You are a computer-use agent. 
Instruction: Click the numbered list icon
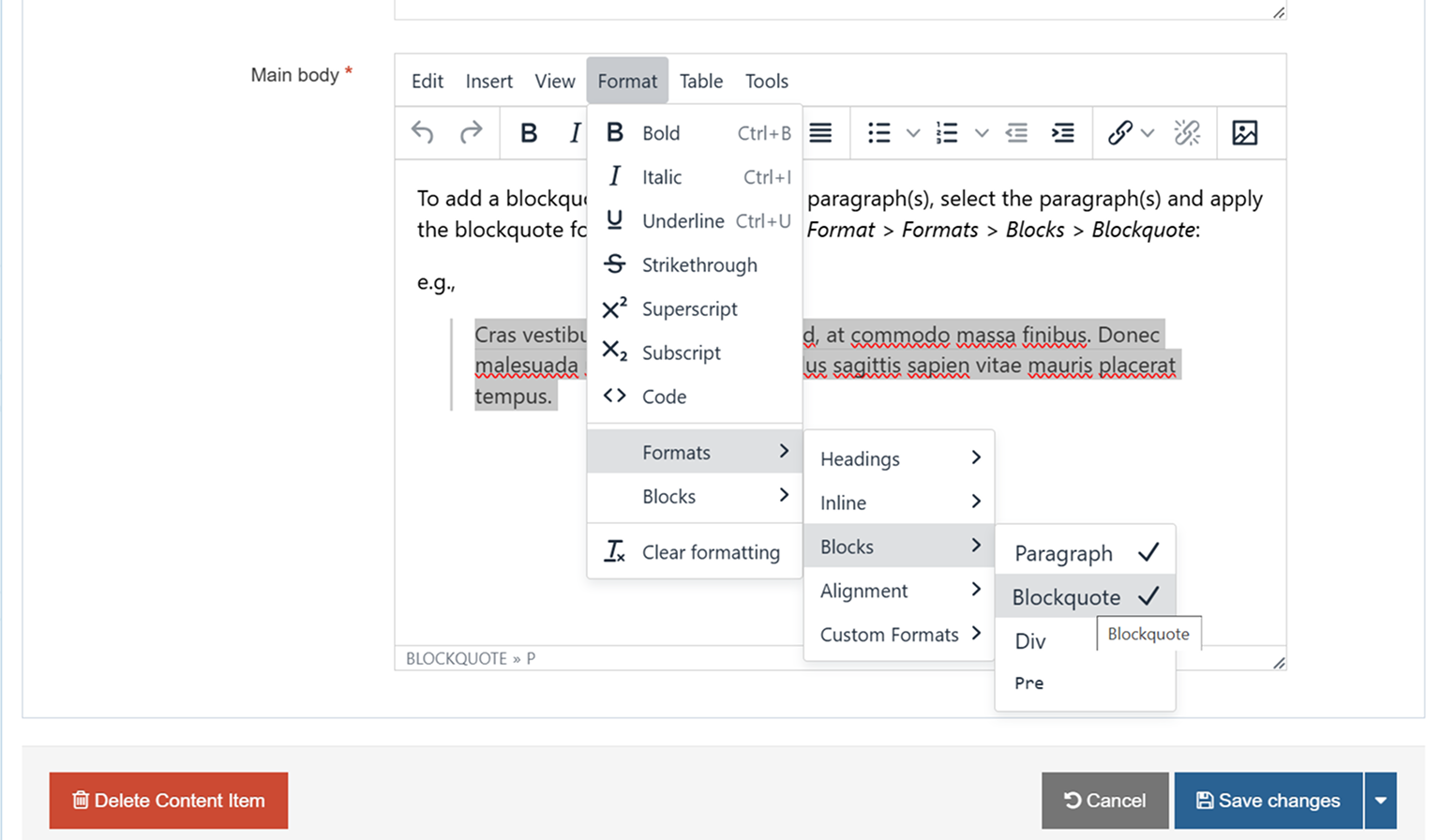click(947, 133)
